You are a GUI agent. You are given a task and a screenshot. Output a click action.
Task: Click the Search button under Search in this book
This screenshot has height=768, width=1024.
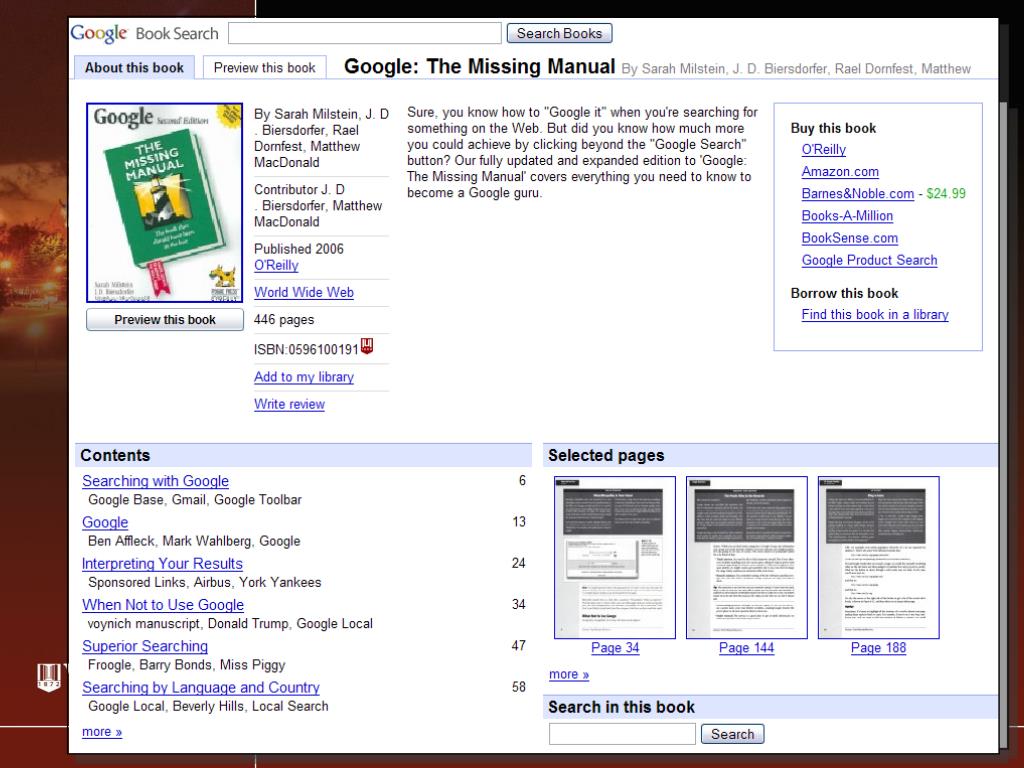tap(733, 734)
